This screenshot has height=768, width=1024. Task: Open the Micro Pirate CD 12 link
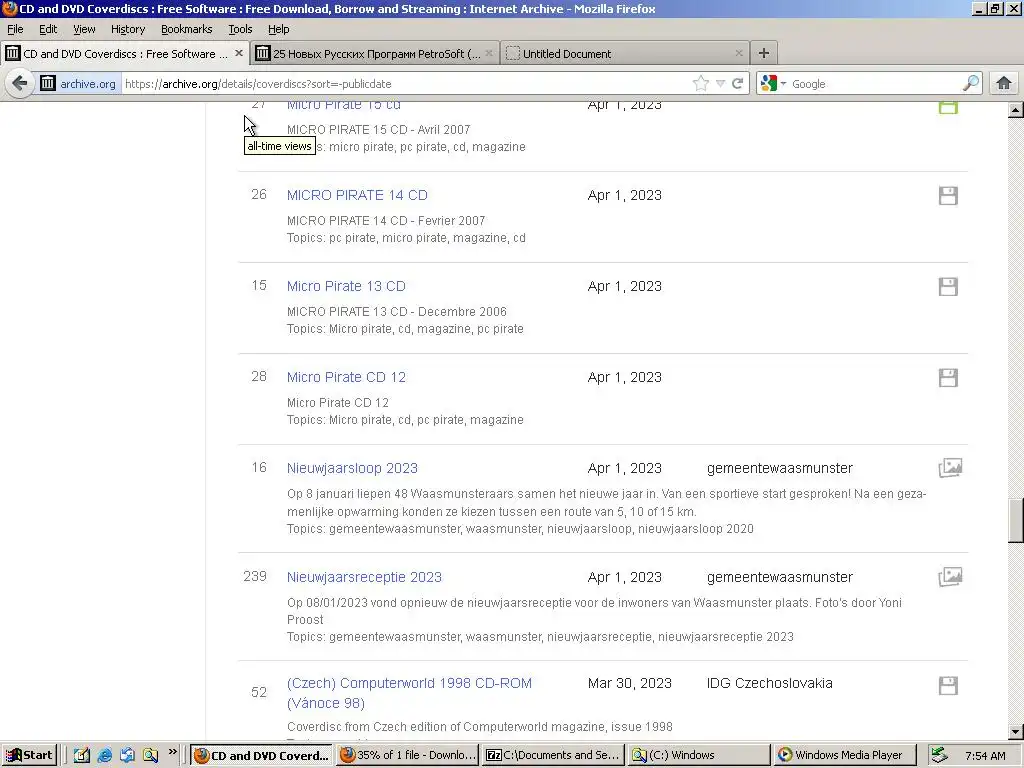pyautogui.click(x=346, y=377)
